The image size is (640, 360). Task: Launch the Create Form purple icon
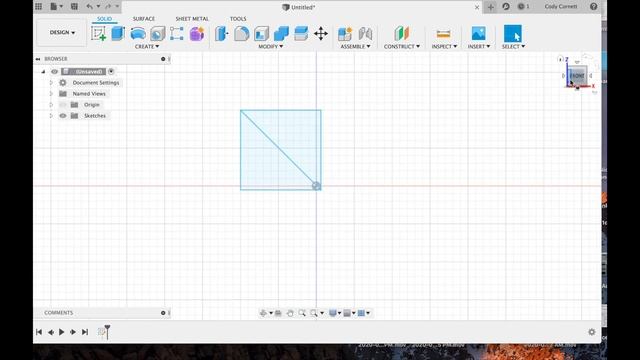click(x=196, y=34)
